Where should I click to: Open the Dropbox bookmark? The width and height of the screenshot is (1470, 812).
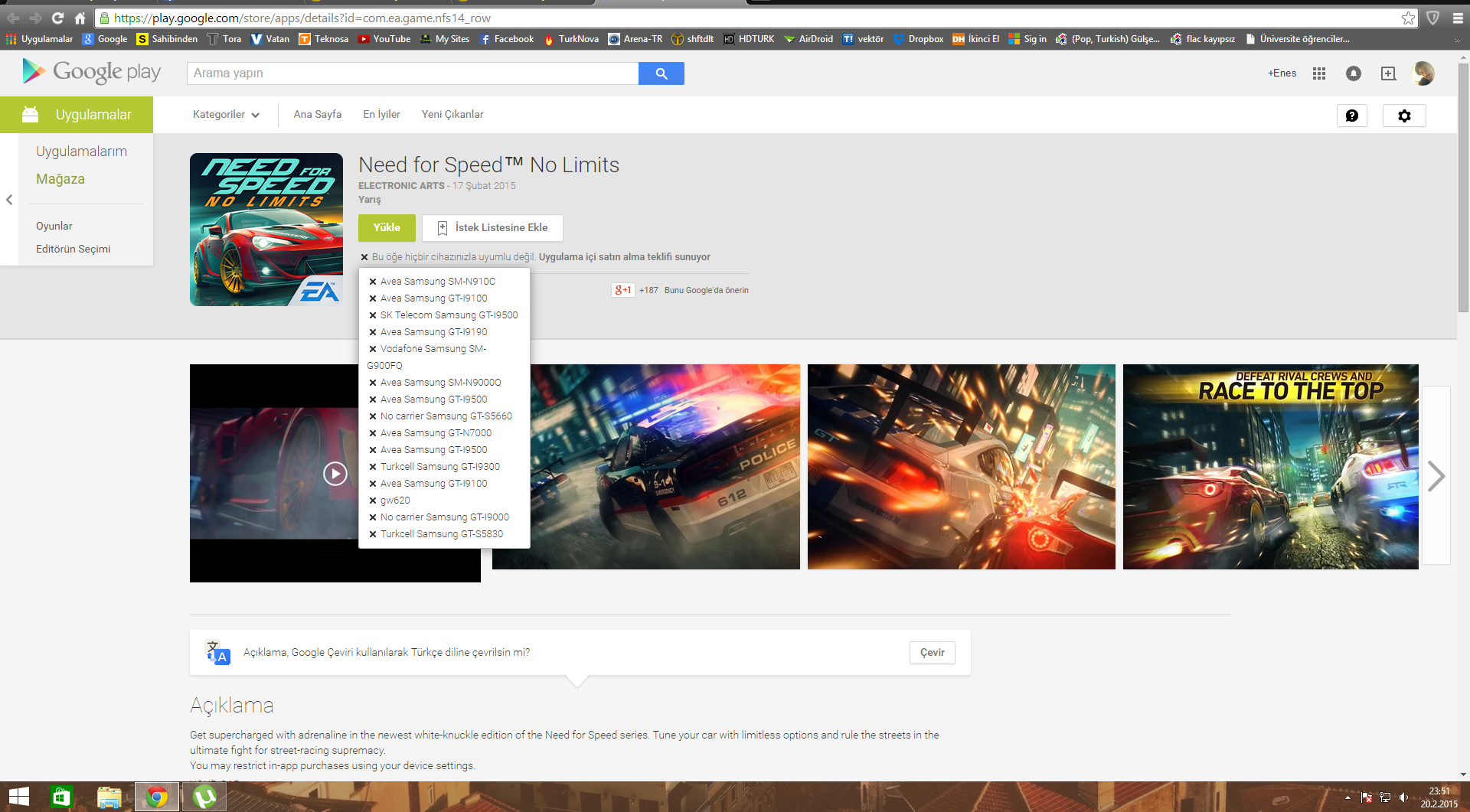[918, 39]
